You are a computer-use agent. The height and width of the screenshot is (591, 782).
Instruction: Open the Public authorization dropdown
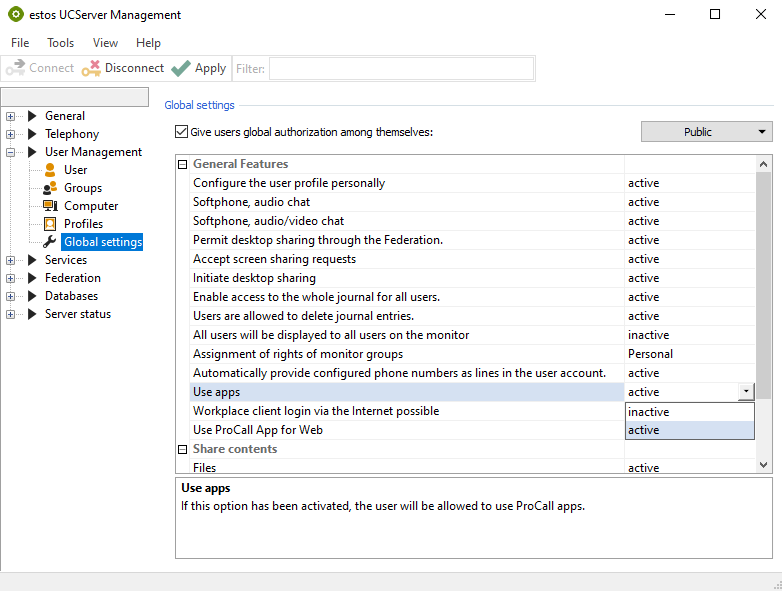[706, 132]
